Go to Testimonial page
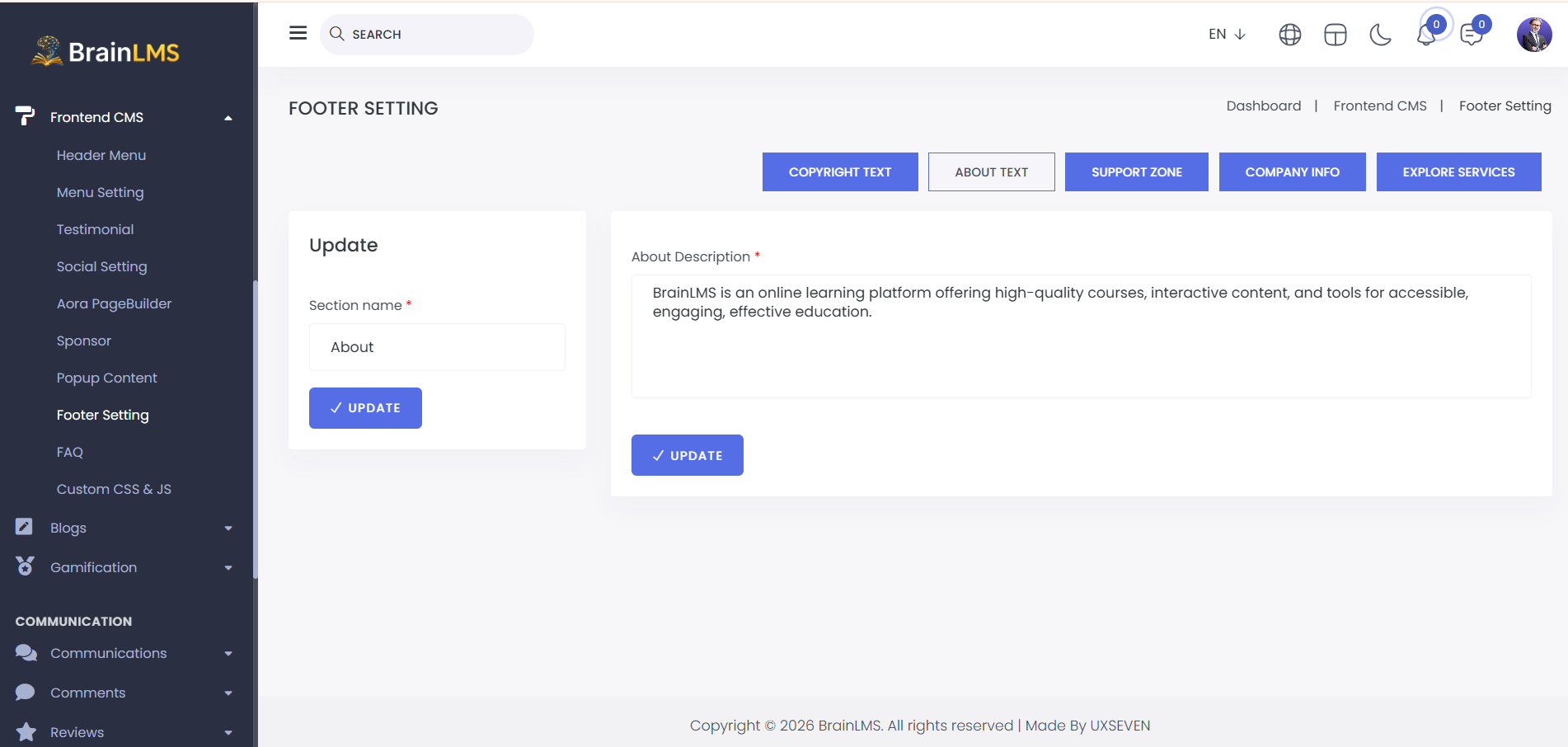 [95, 229]
